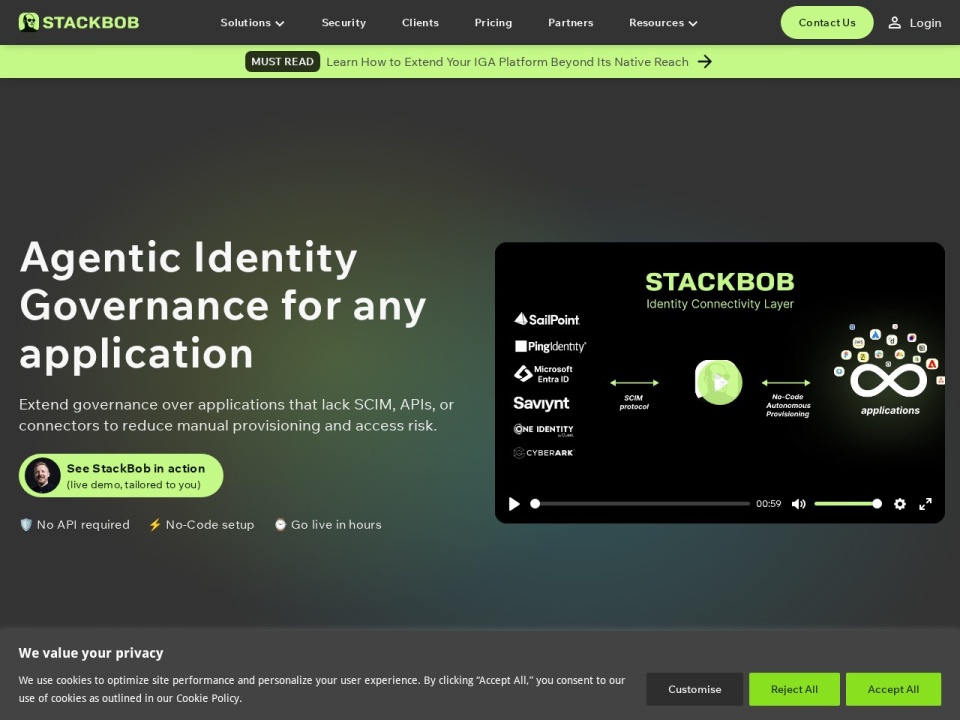Image resolution: width=960 pixels, height=720 pixels.
Task: Go to the Clients page
Action: point(420,23)
